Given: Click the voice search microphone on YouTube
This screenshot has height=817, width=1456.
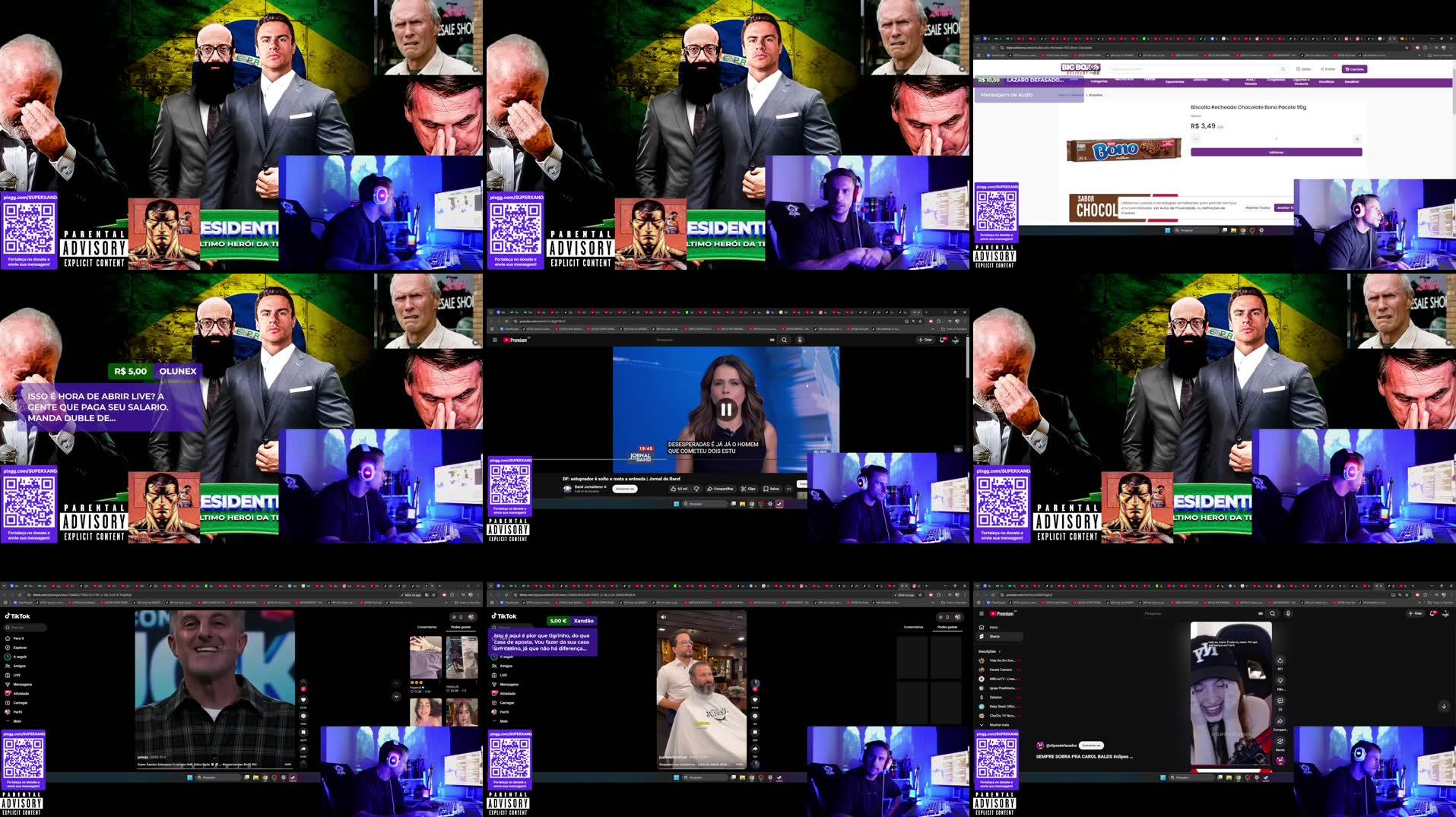Looking at the screenshot, I should [1288, 613].
